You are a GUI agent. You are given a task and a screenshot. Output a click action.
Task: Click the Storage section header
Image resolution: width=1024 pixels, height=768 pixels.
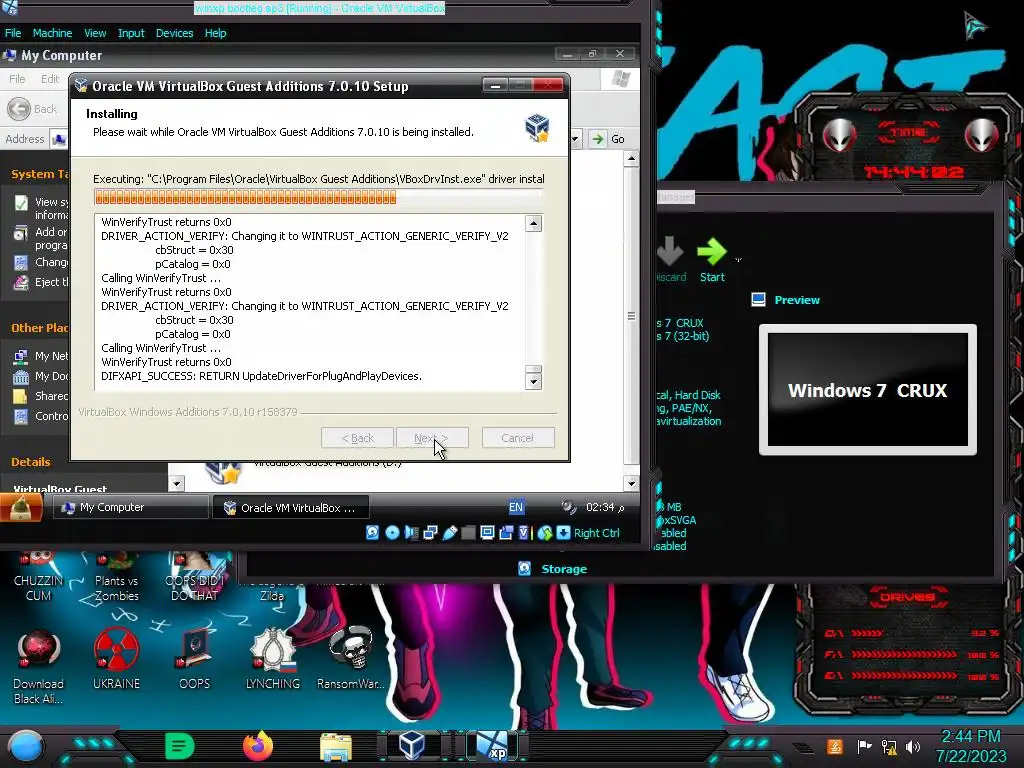click(x=564, y=569)
